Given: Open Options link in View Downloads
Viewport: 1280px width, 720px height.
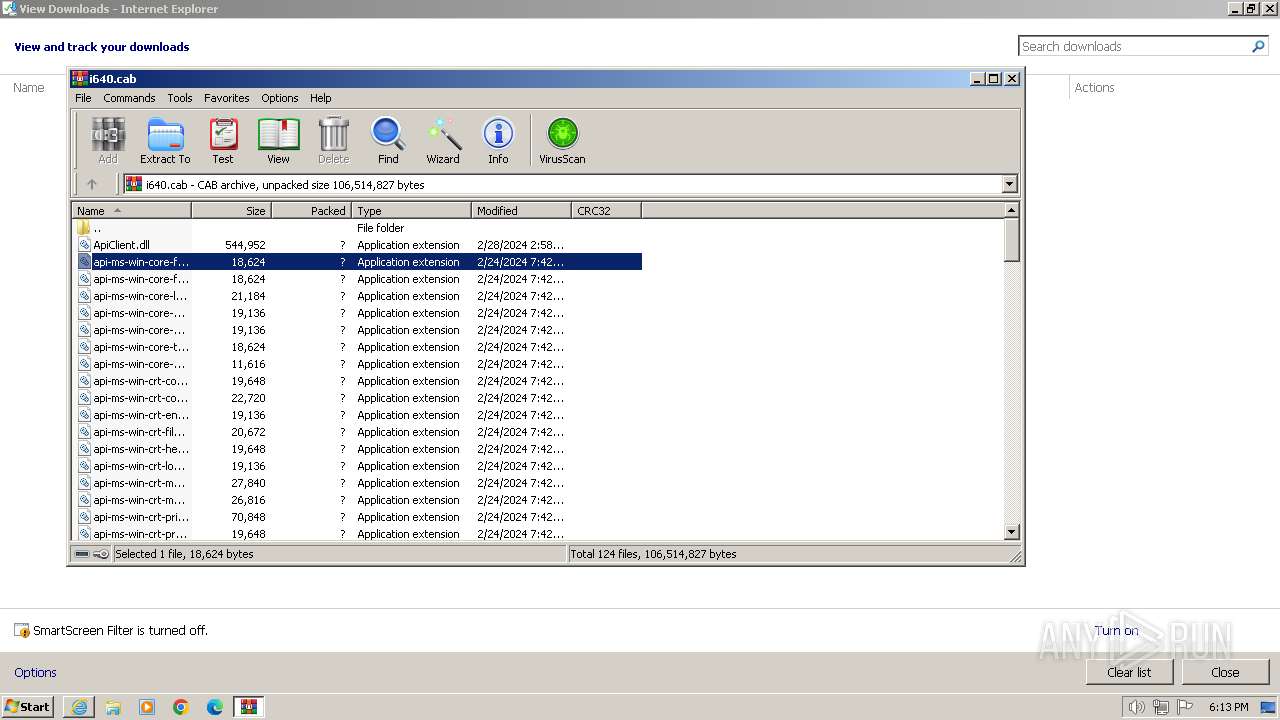Looking at the screenshot, I should pos(35,673).
